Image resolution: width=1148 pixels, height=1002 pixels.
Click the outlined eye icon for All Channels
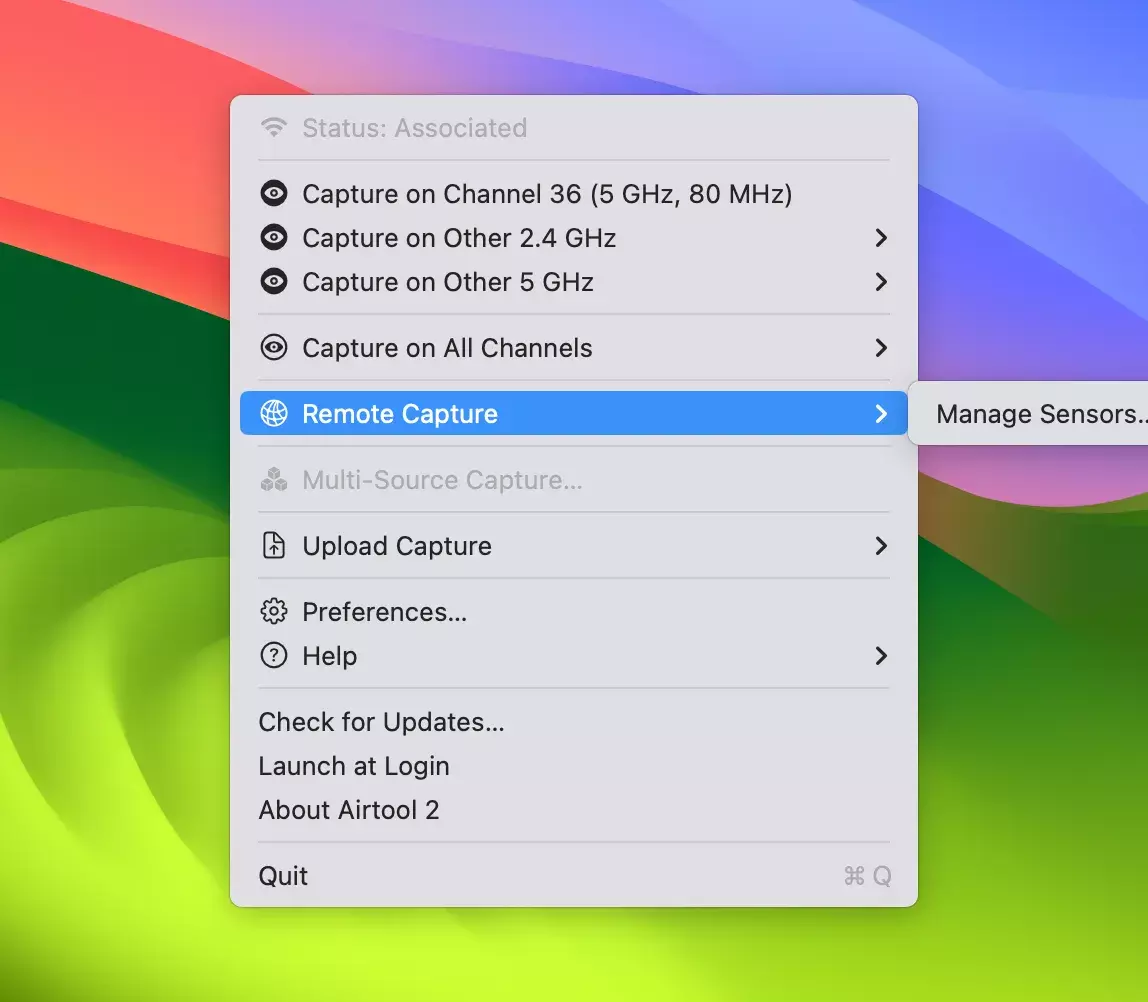273,348
